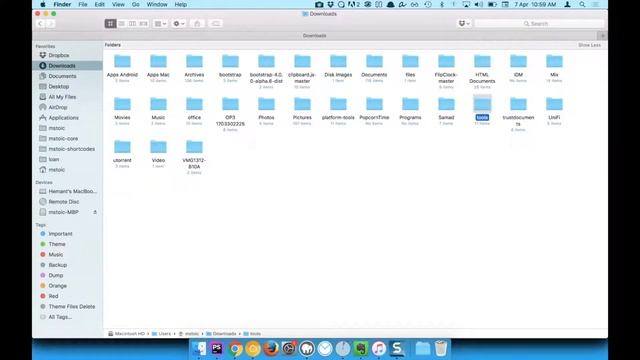Select the blue Important tag
Image resolution: width=640 pixels, height=360 pixels.
[x=60, y=234]
